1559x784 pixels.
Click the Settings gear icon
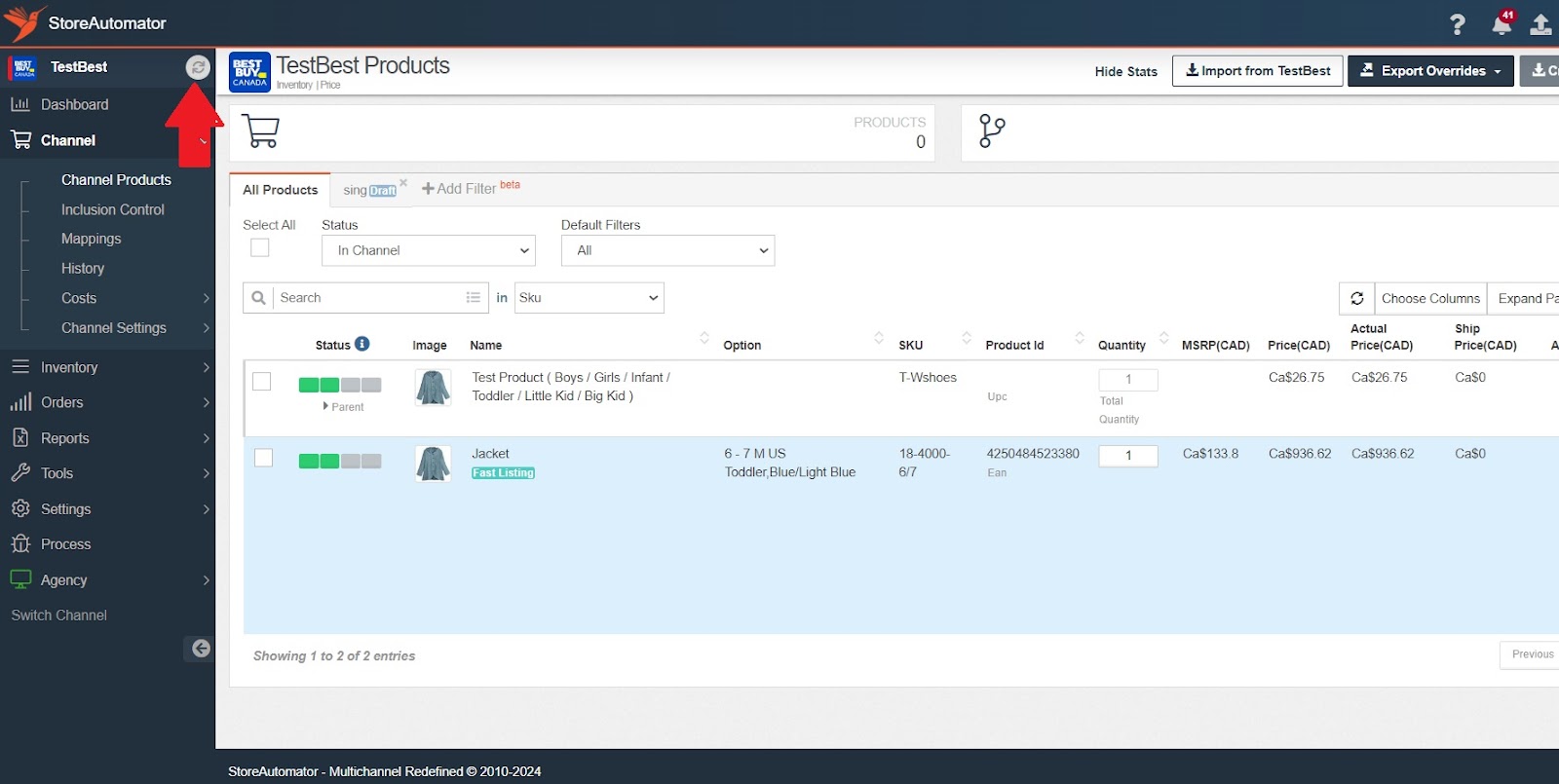coord(20,508)
